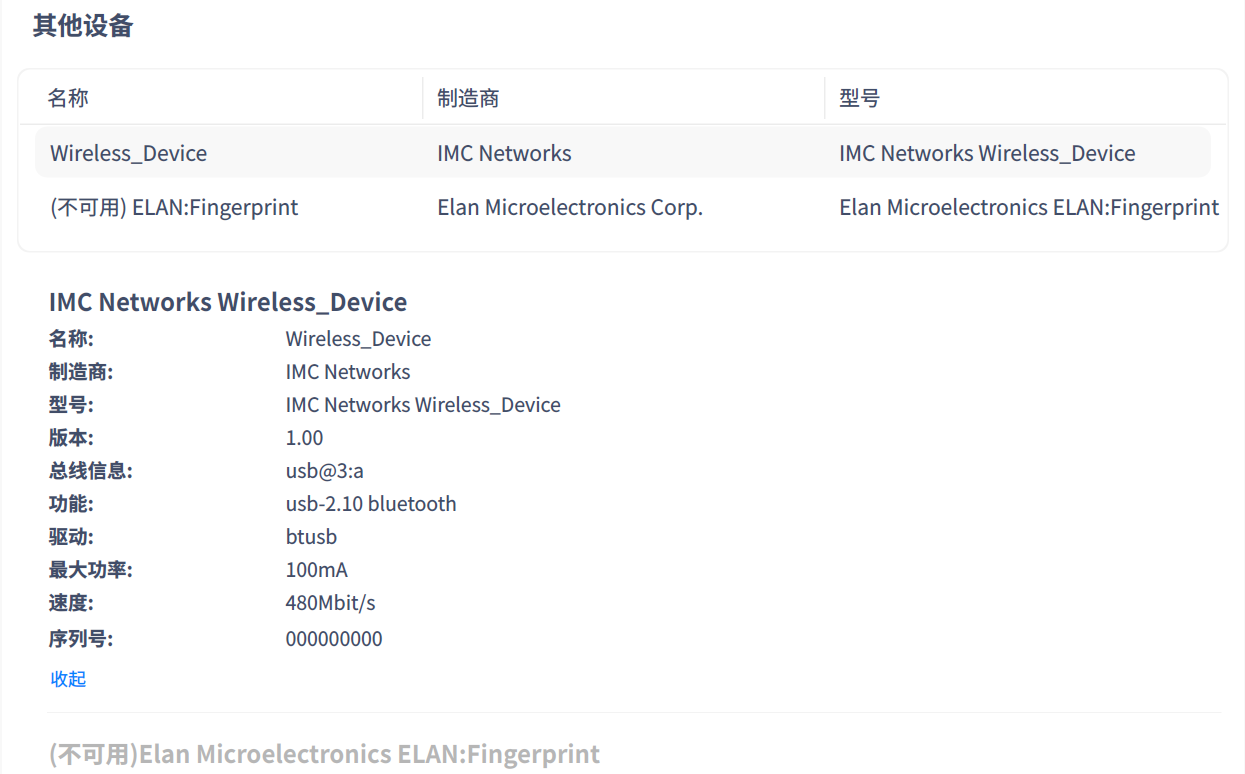This screenshot has width=1245, height=774.
Task: Click Elan Microelectronics Corp. manufacturer cell
Action: point(570,208)
